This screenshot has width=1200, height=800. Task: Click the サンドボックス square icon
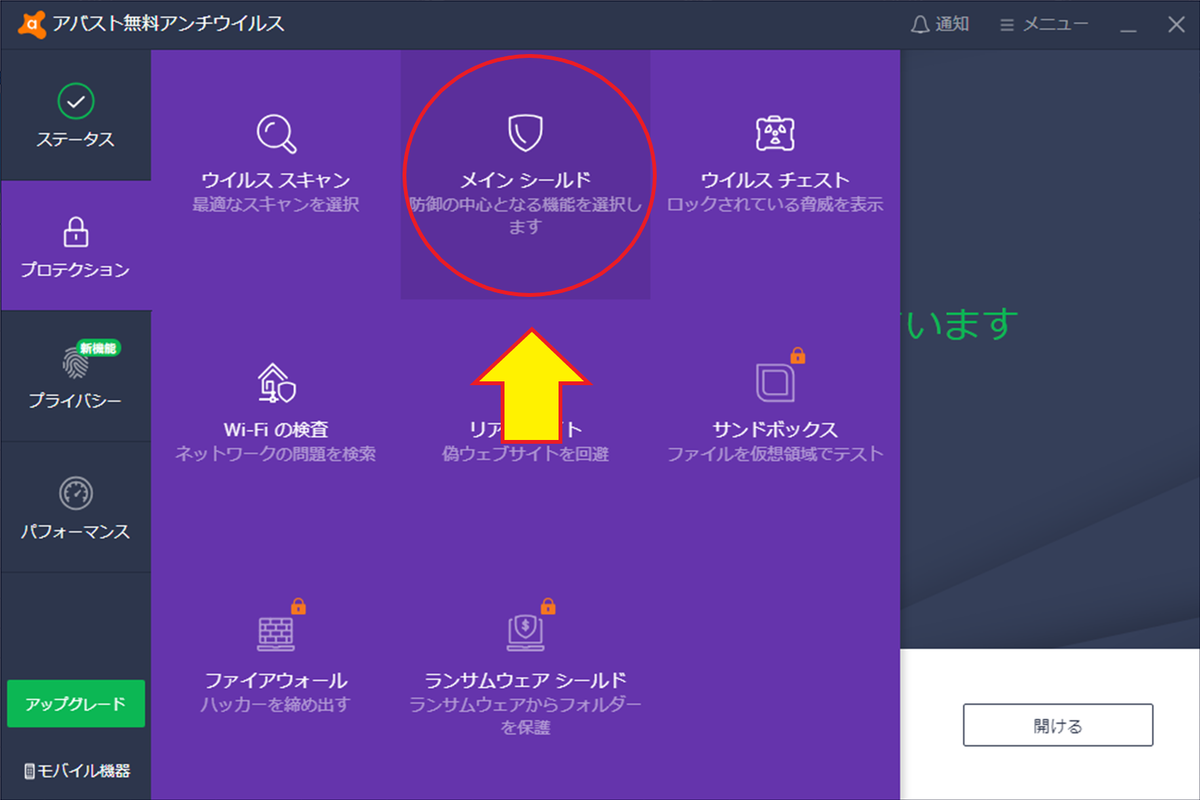click(775, 384)
